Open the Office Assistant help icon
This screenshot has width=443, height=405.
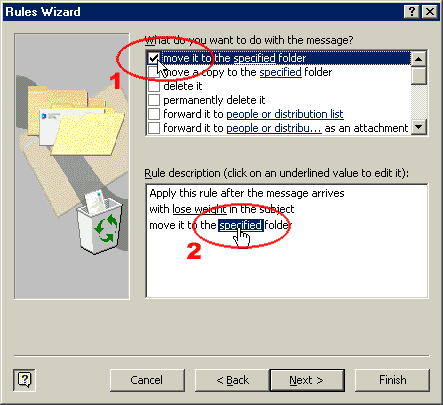click(24, 380)
